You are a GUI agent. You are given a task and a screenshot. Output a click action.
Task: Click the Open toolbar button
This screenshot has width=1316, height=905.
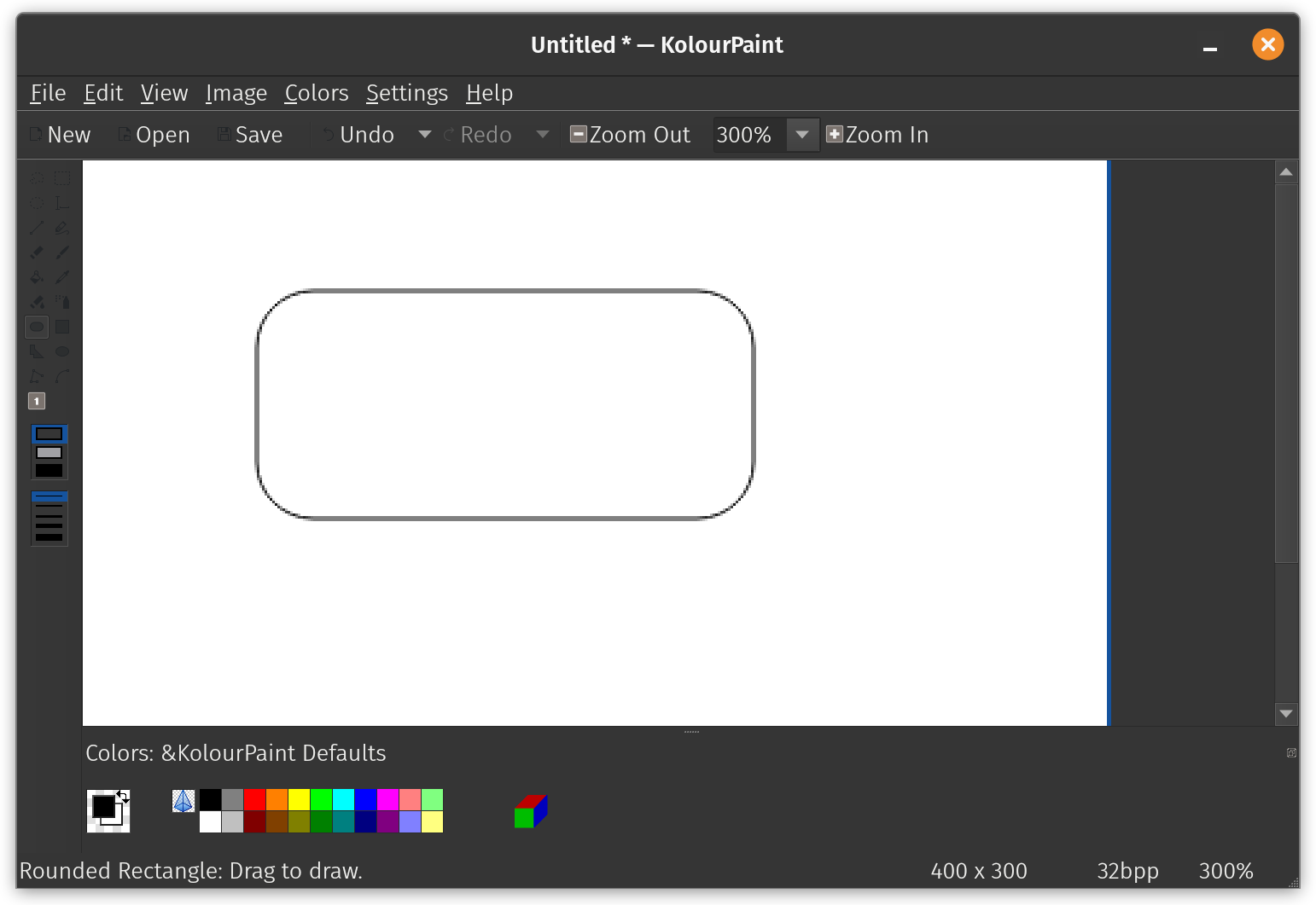point(154,135)
